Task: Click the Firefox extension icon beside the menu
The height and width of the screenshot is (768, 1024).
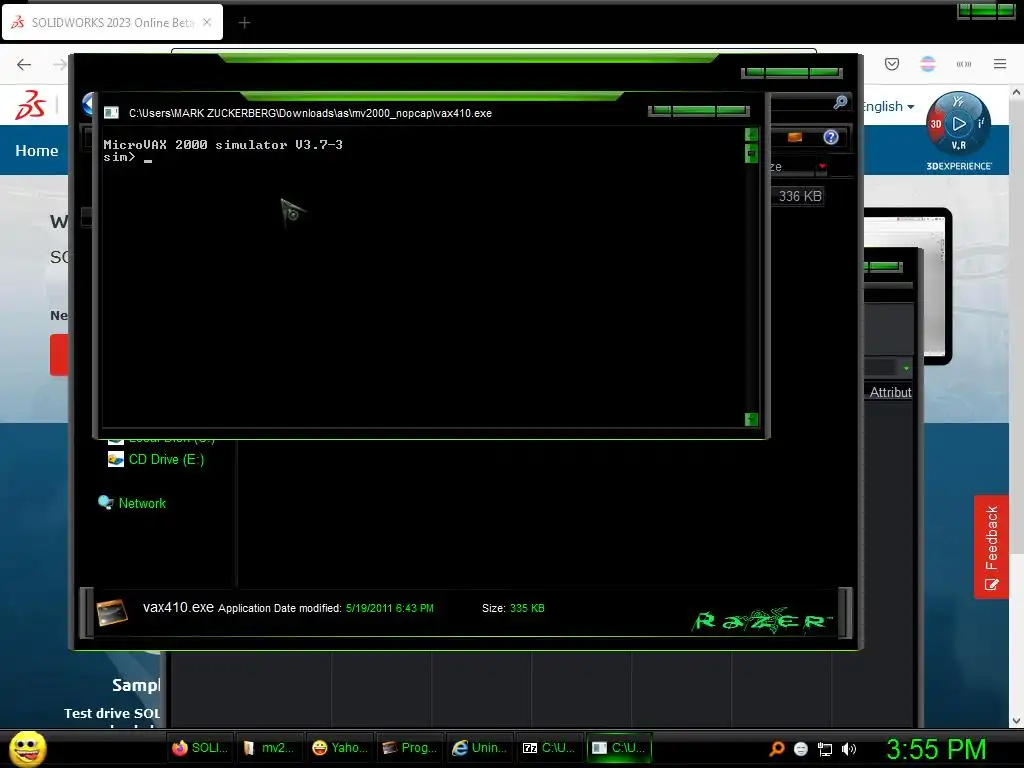Action: tap(964, 64)
